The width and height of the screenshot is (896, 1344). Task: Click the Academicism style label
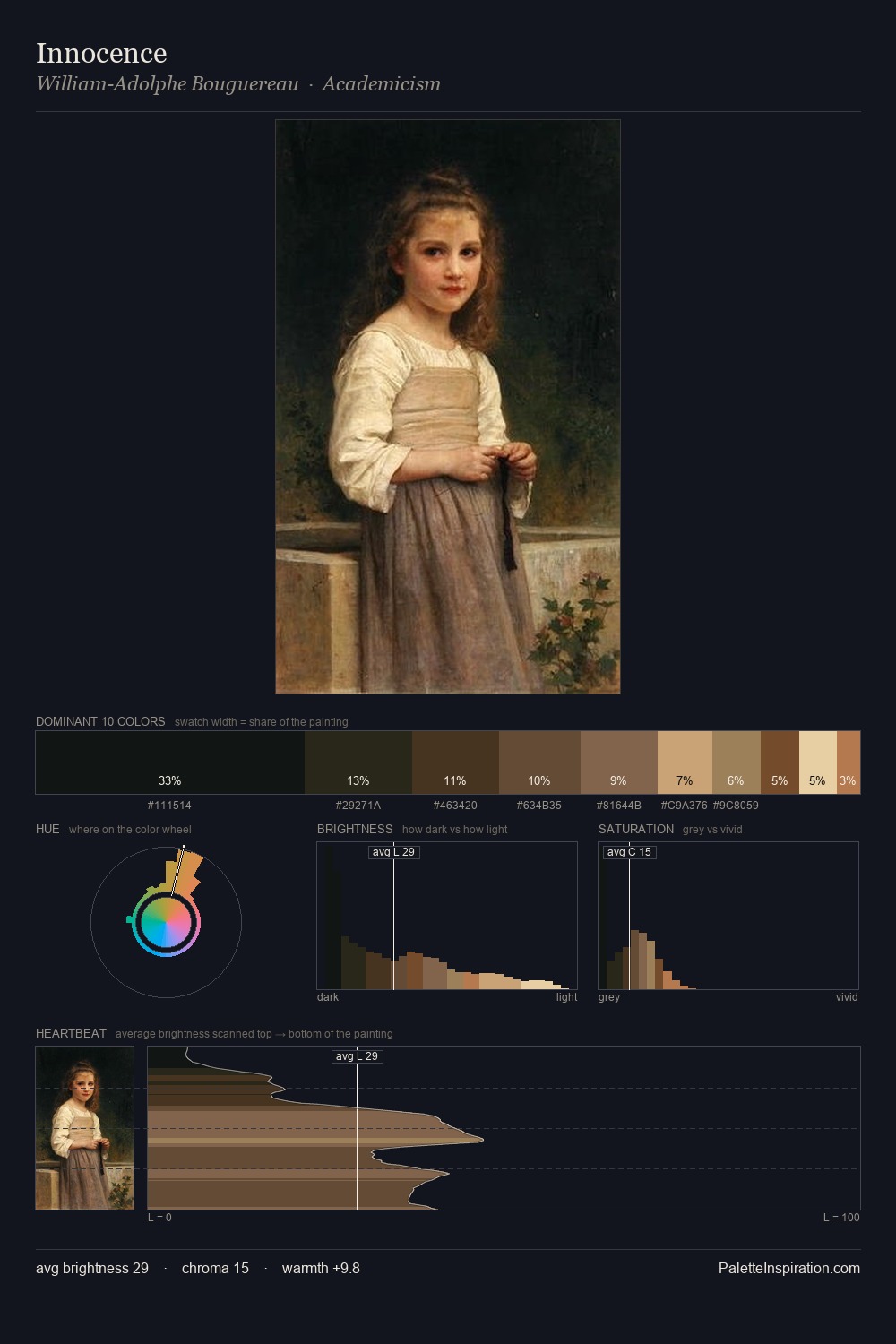[381, 84]
